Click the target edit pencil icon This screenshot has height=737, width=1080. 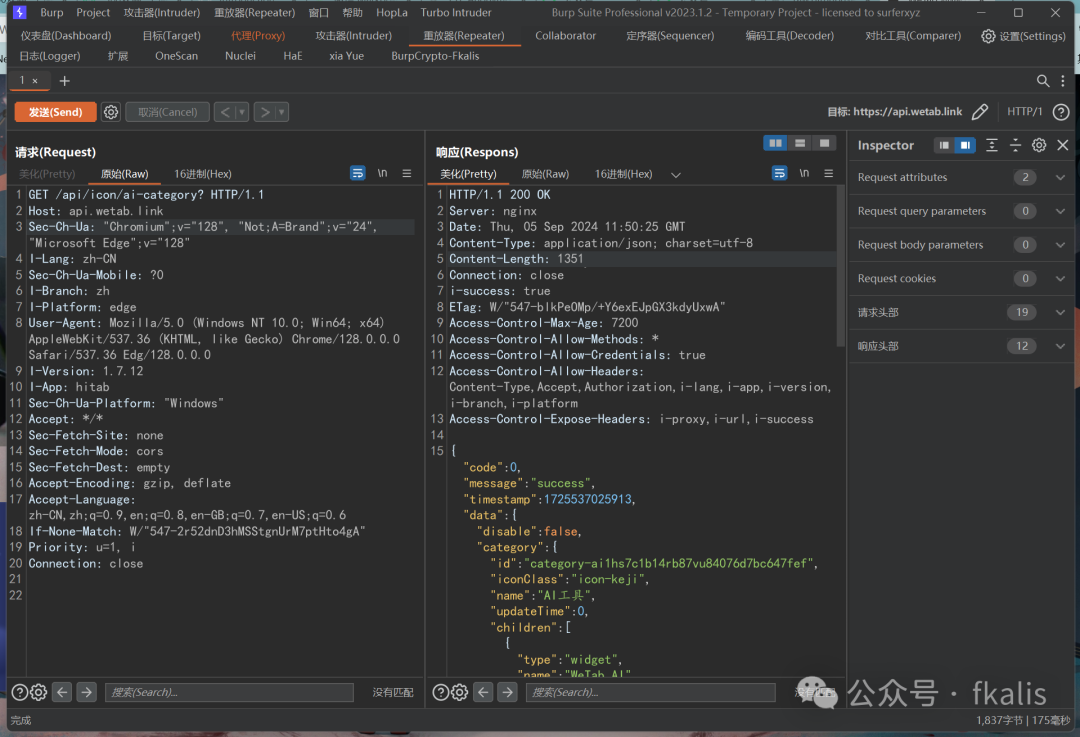point(980,112)
